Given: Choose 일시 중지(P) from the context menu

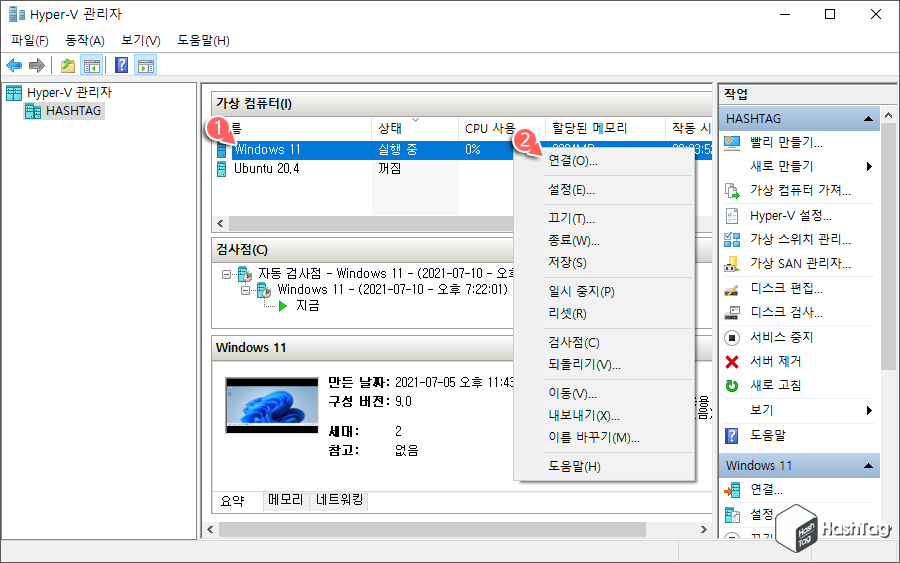Looking at the screenshot, I should point(604,292).
